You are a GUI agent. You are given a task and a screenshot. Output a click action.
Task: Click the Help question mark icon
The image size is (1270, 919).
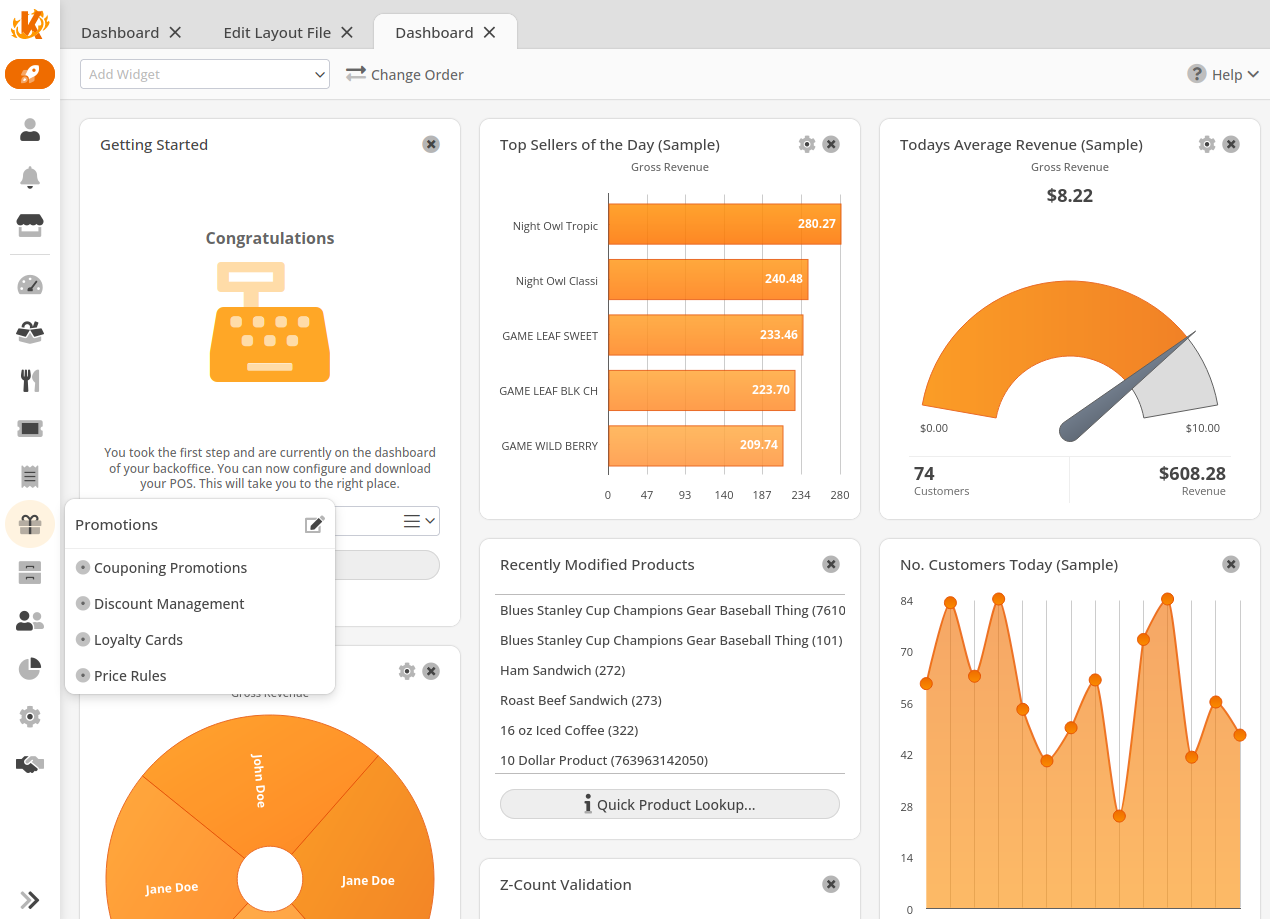(1197, 74)
